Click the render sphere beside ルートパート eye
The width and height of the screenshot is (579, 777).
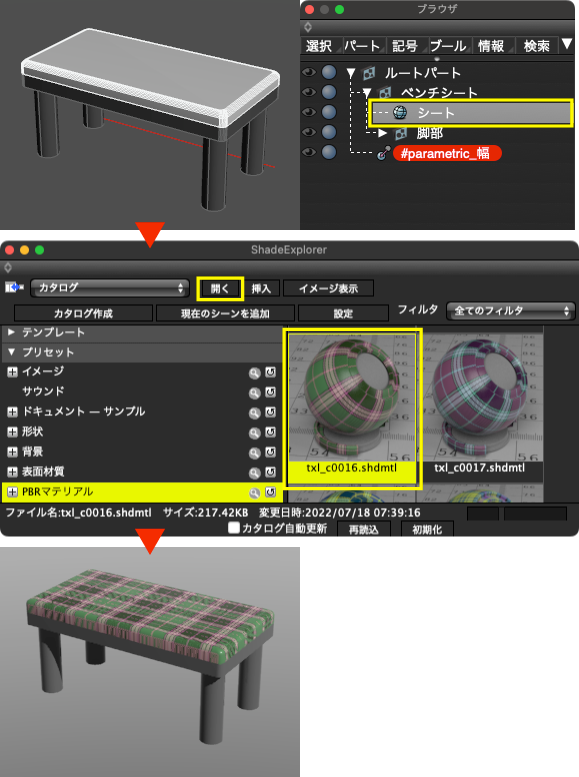pyautogui.click(x=329, y=72)
